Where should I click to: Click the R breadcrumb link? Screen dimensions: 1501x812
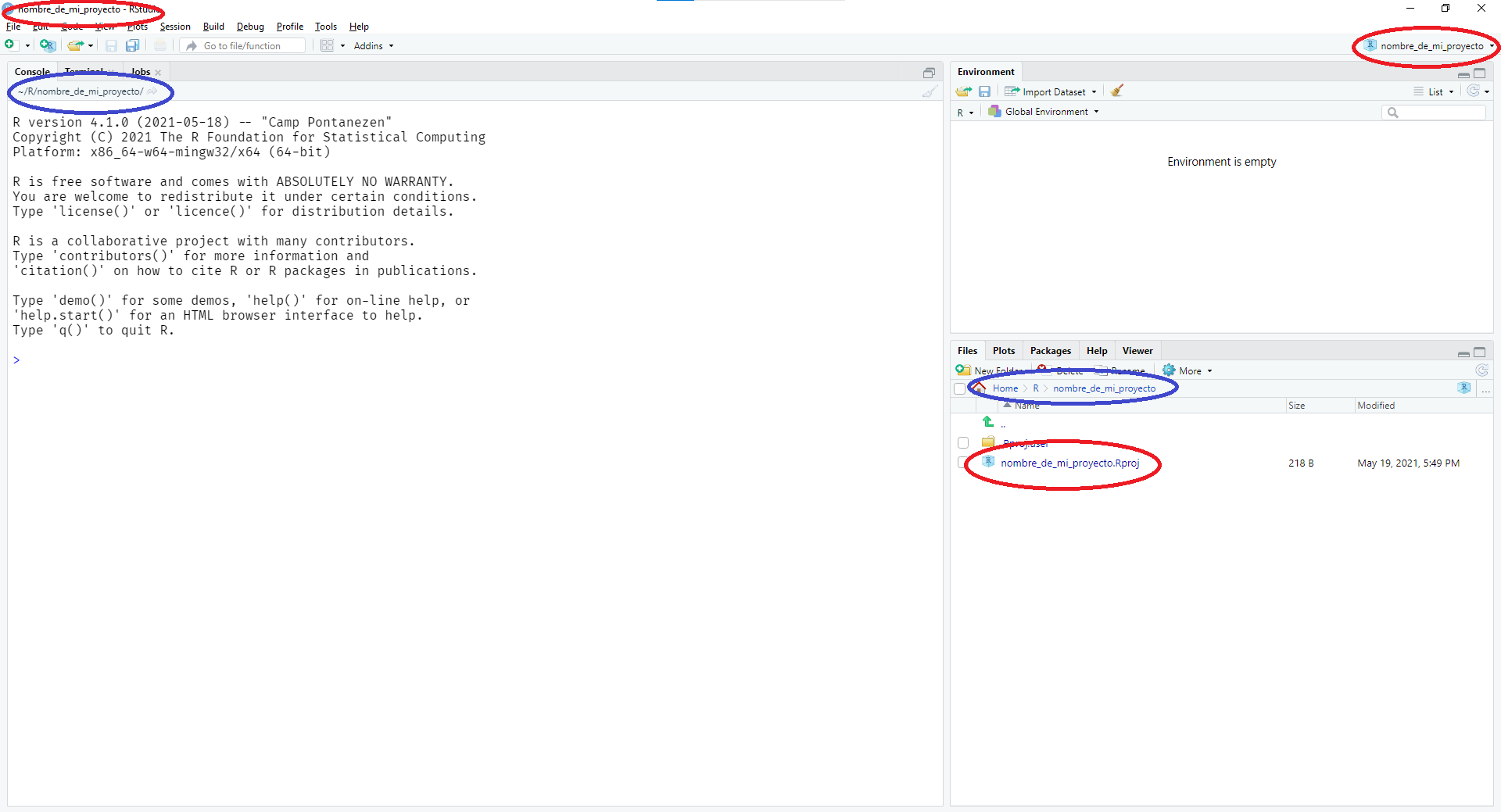pyautogui.click(x=1036, y=388)
